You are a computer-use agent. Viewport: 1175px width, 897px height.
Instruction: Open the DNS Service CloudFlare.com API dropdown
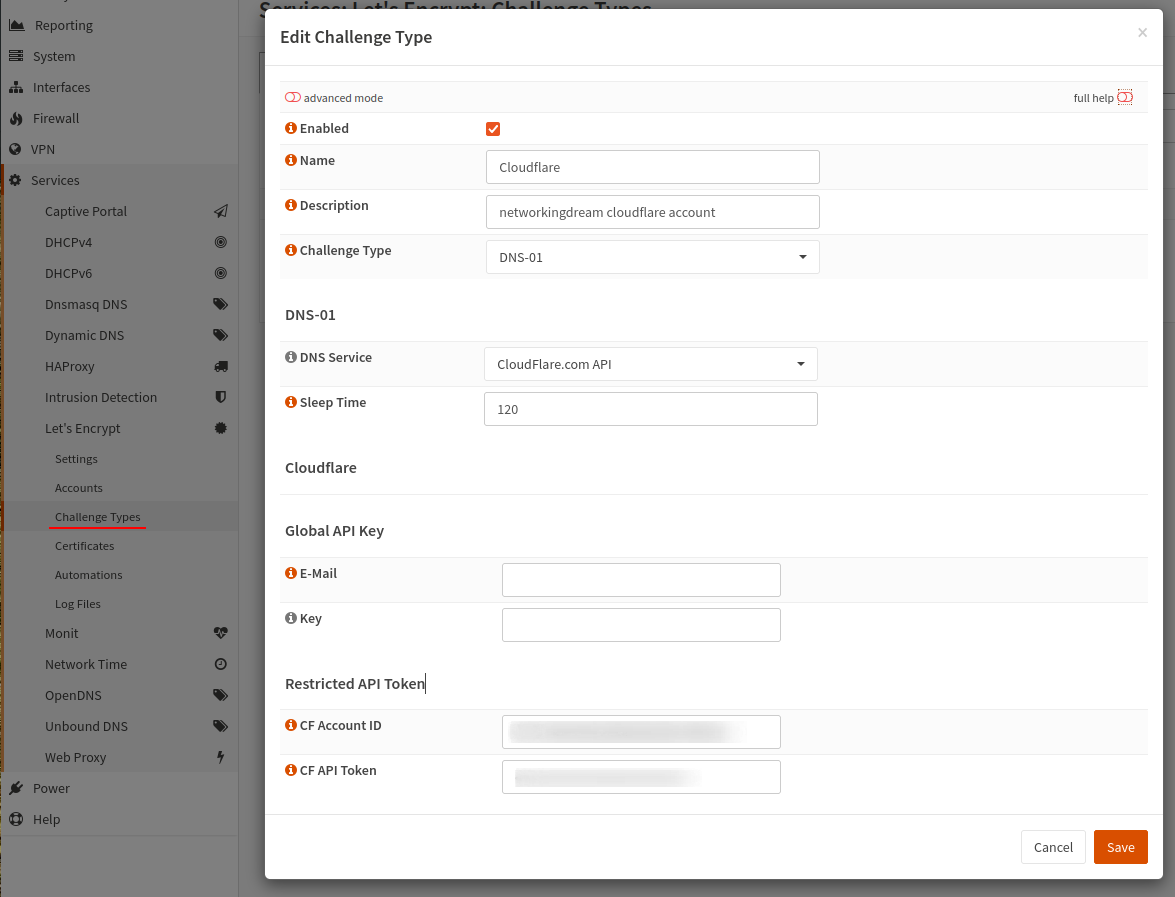point(650,364)
